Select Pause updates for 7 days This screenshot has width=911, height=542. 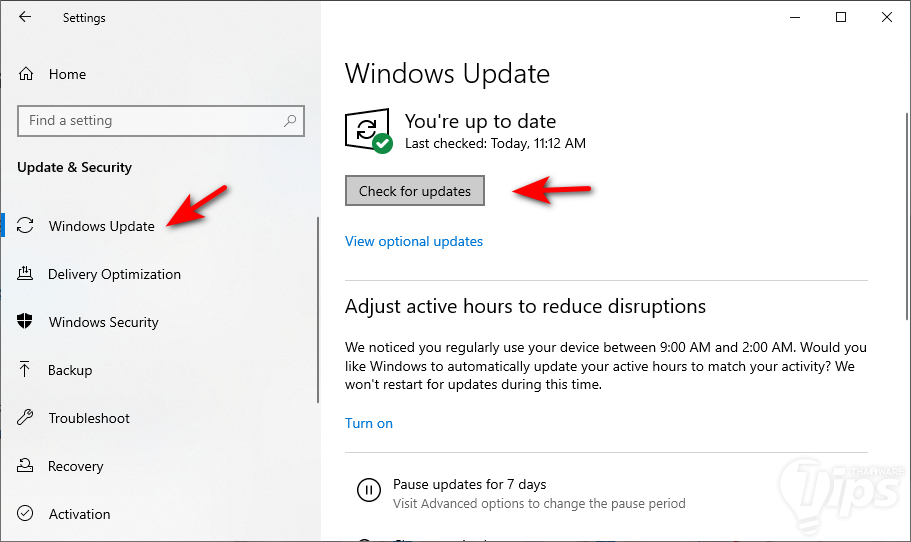(470, 484)
